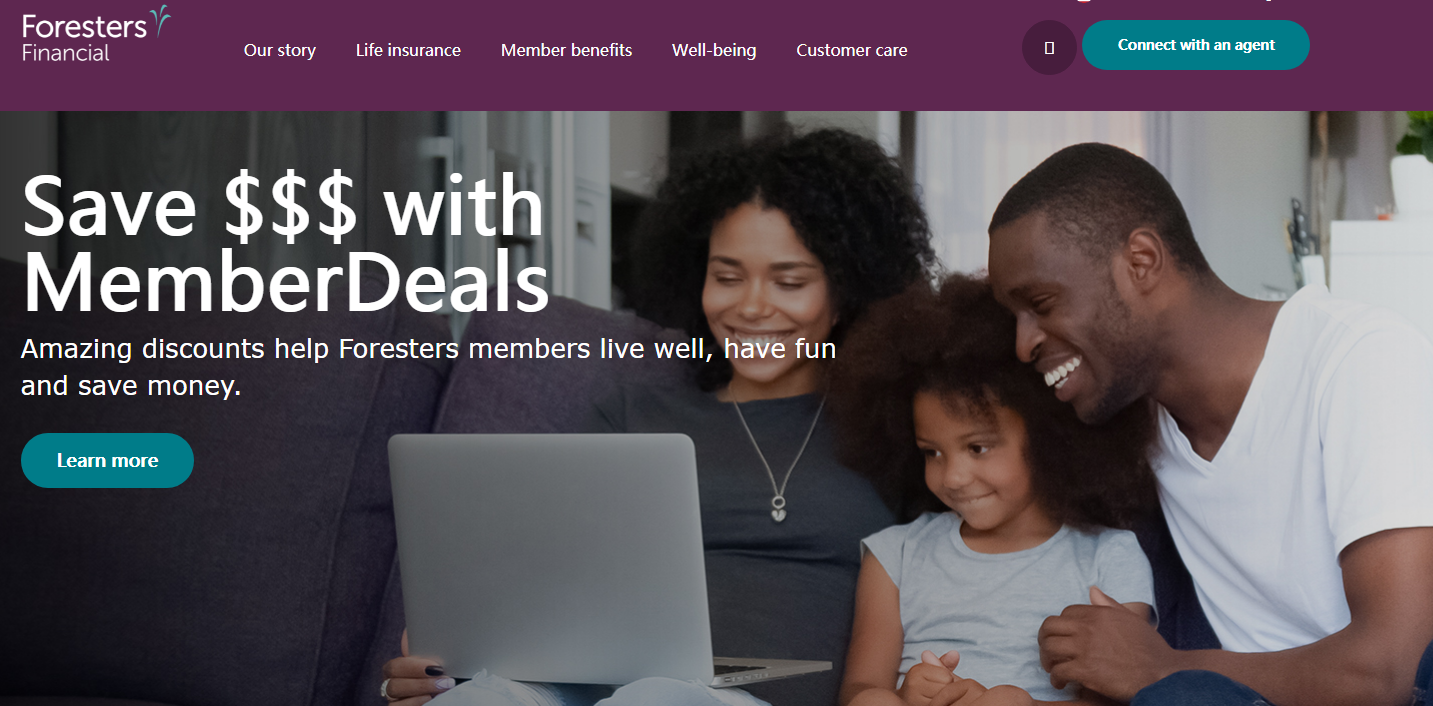This screenshot has height=706, width=1433.
Task: Expand the Member benefits navigation menu
Action: (x=566, y=50)
